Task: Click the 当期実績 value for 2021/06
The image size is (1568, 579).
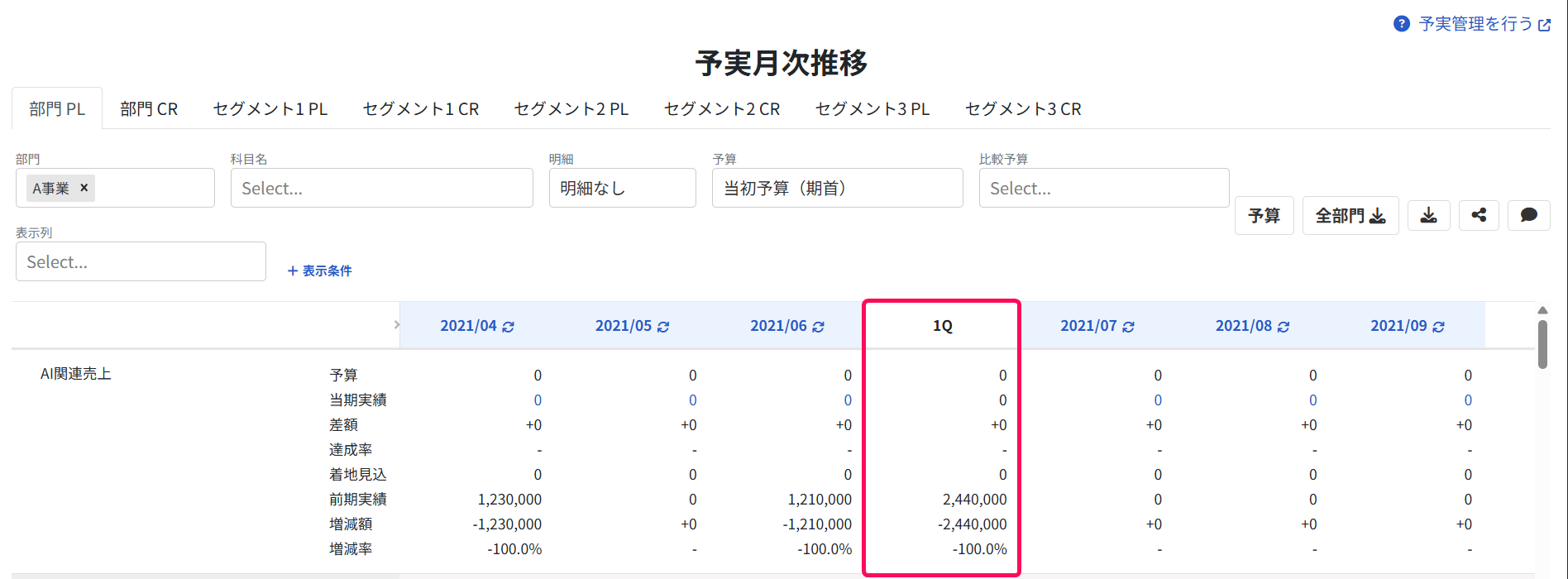Action: point(848,400)
